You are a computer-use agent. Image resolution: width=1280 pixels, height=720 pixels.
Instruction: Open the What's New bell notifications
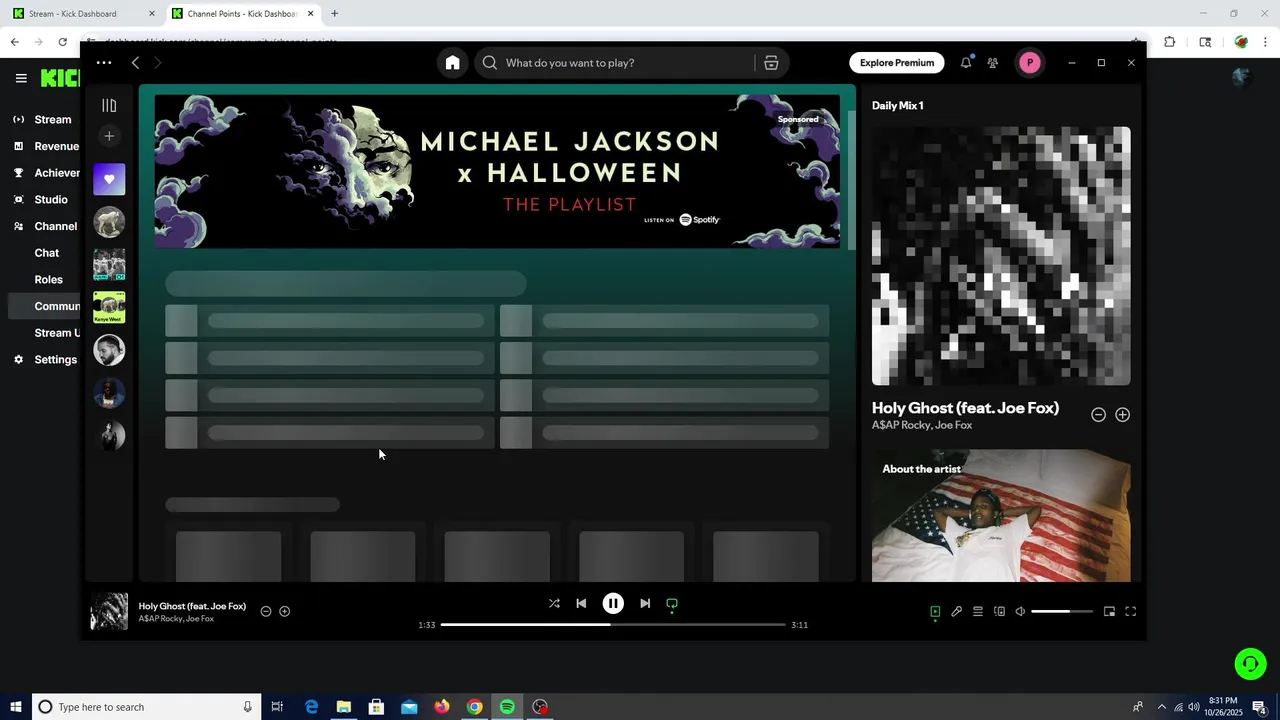pos(966,63)
